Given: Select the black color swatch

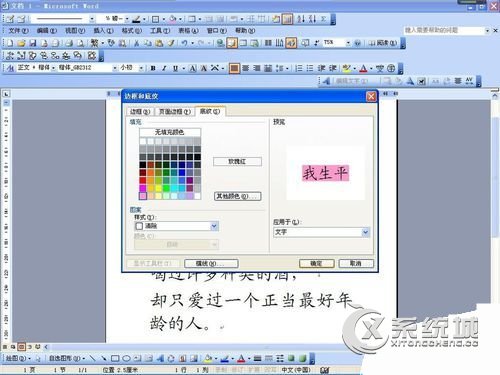Looking at the screenshot, I should [143, 165].
